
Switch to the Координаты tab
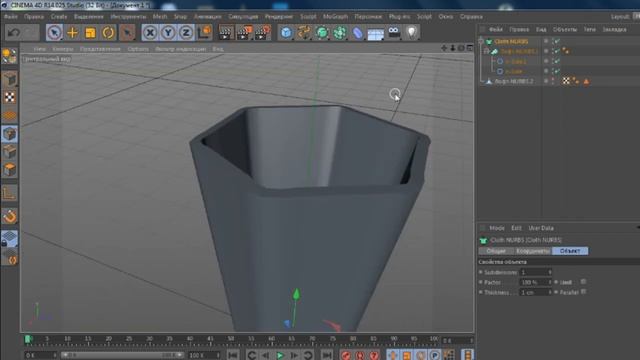[533, 251]
